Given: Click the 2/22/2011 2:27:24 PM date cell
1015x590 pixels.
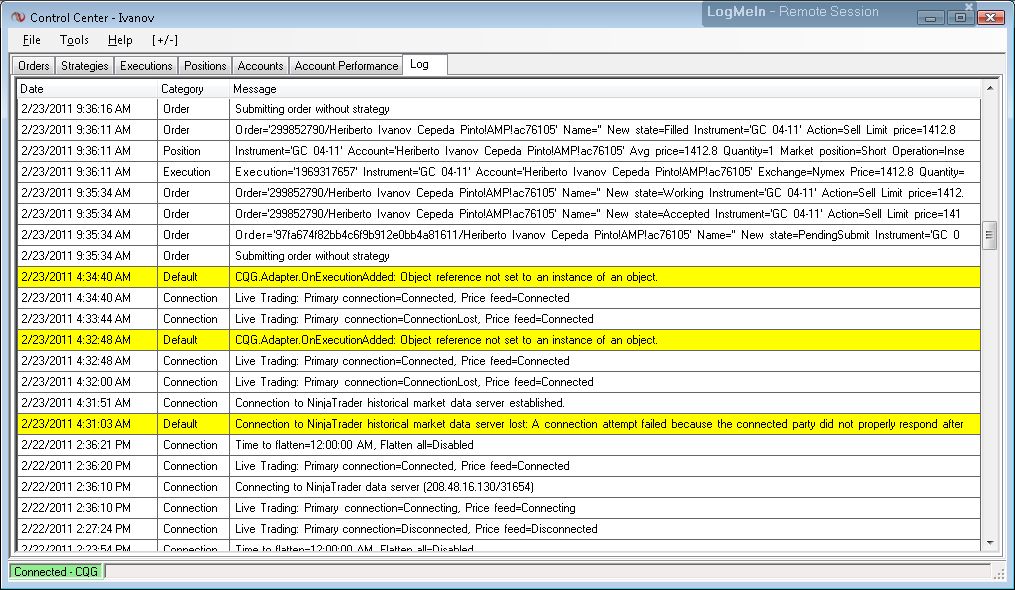Looking at the screenshot, I should [x=87, y=528].
